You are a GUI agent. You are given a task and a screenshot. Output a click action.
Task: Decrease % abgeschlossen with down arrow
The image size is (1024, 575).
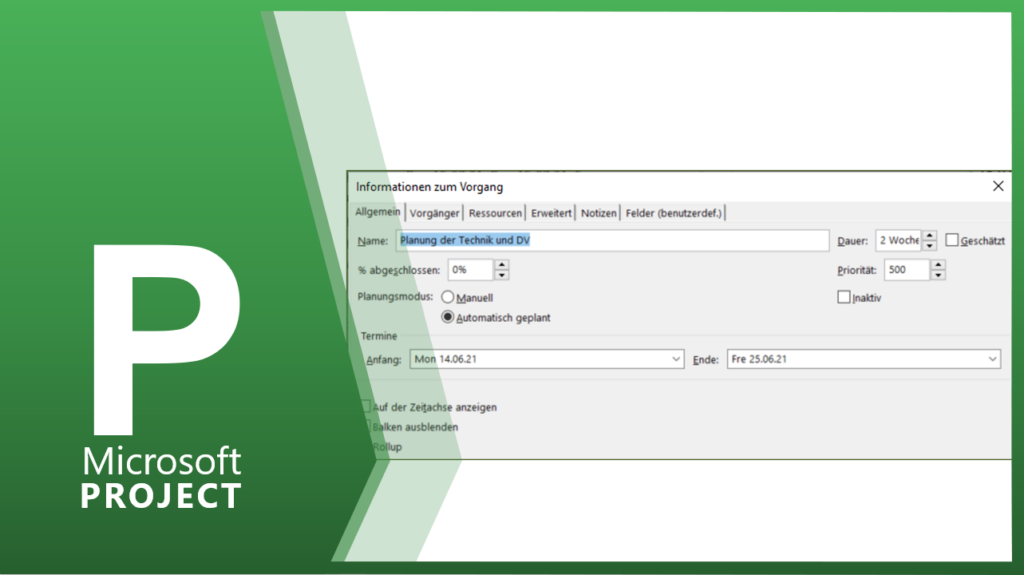pyautogui.click(x=502, y=275)
